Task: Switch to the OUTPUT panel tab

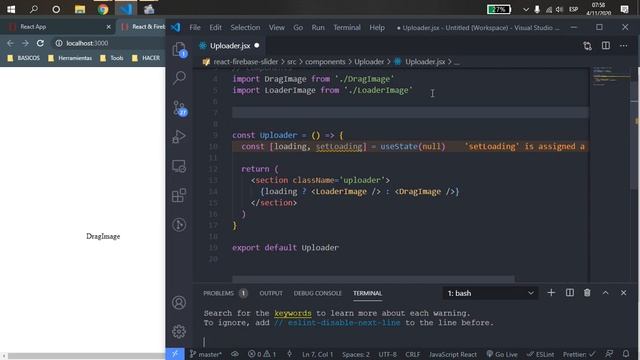Action: coord(271,293)
